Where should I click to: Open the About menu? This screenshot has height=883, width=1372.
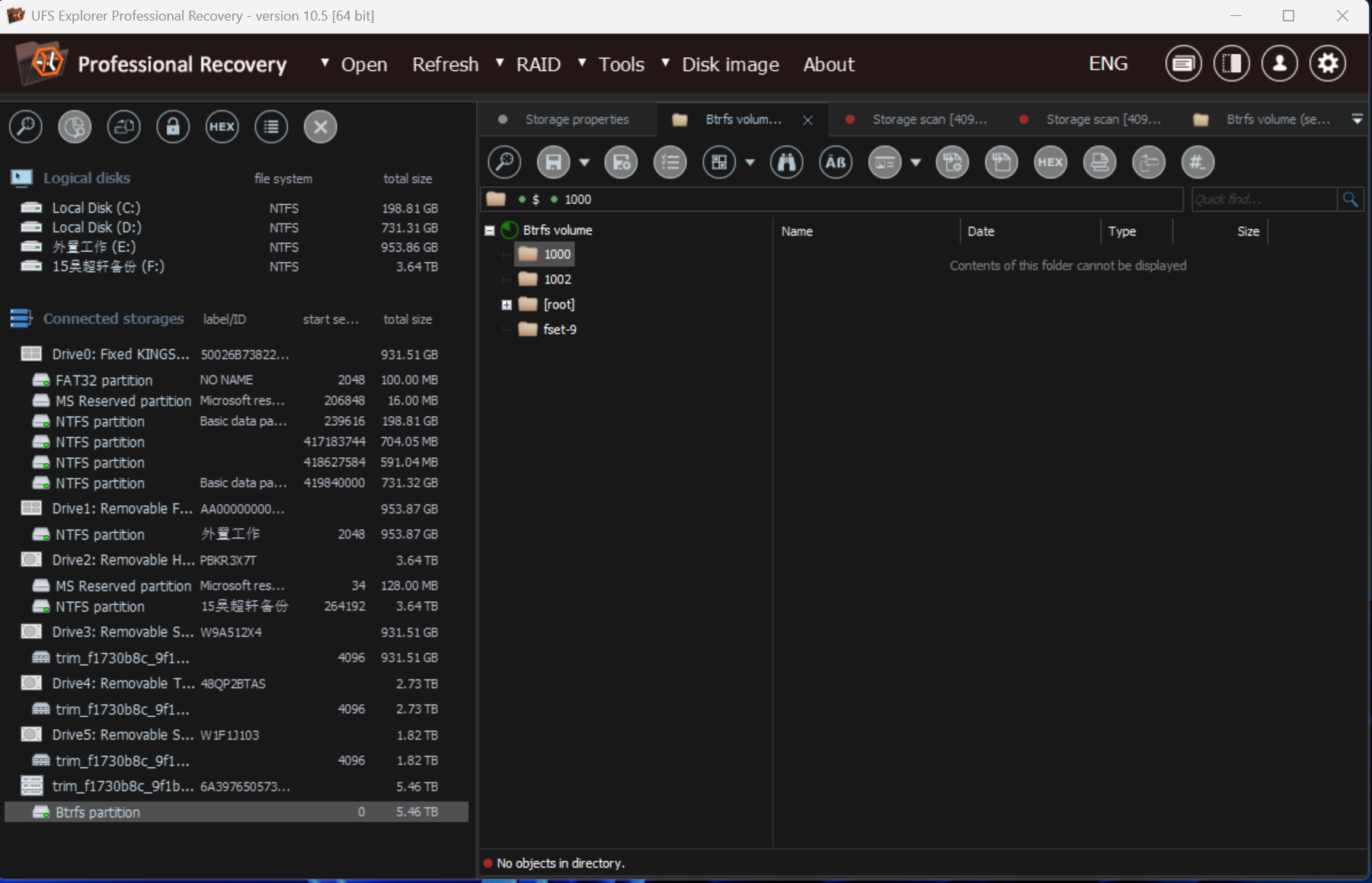[829, 65]
